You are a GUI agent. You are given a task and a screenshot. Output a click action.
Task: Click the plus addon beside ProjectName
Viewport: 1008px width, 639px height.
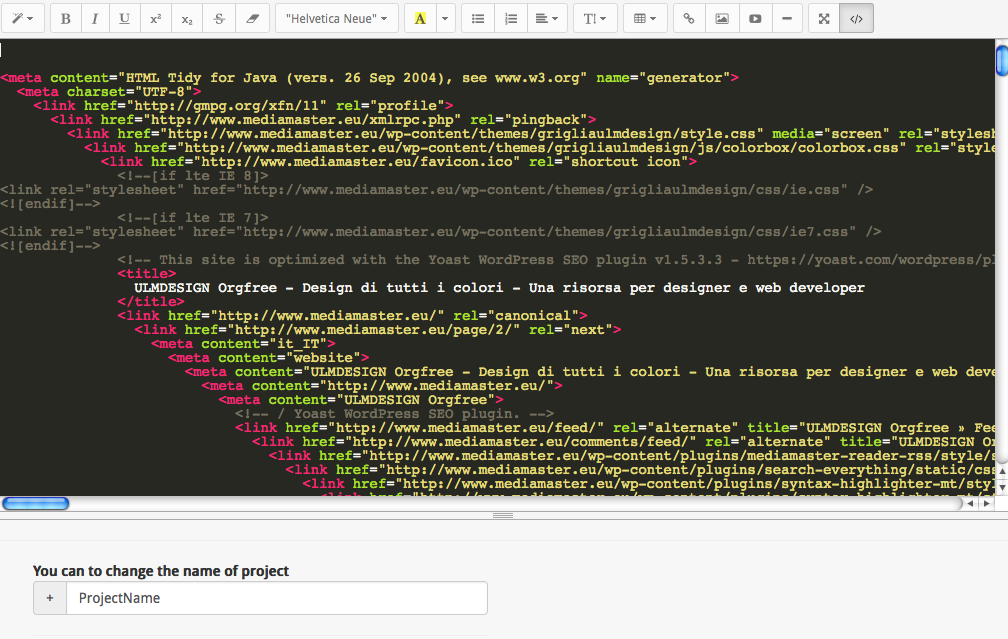(x=50, y=598)
